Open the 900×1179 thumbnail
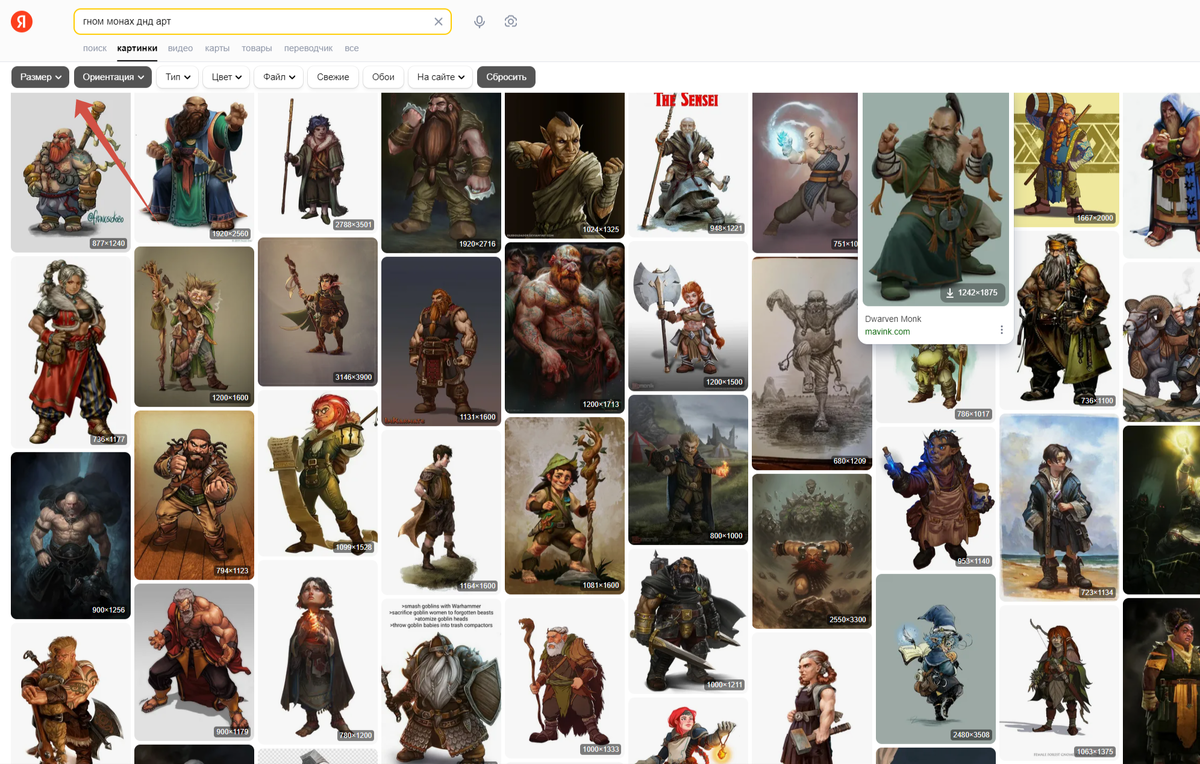The image size is (1200, 764). (x=194, y=662)
